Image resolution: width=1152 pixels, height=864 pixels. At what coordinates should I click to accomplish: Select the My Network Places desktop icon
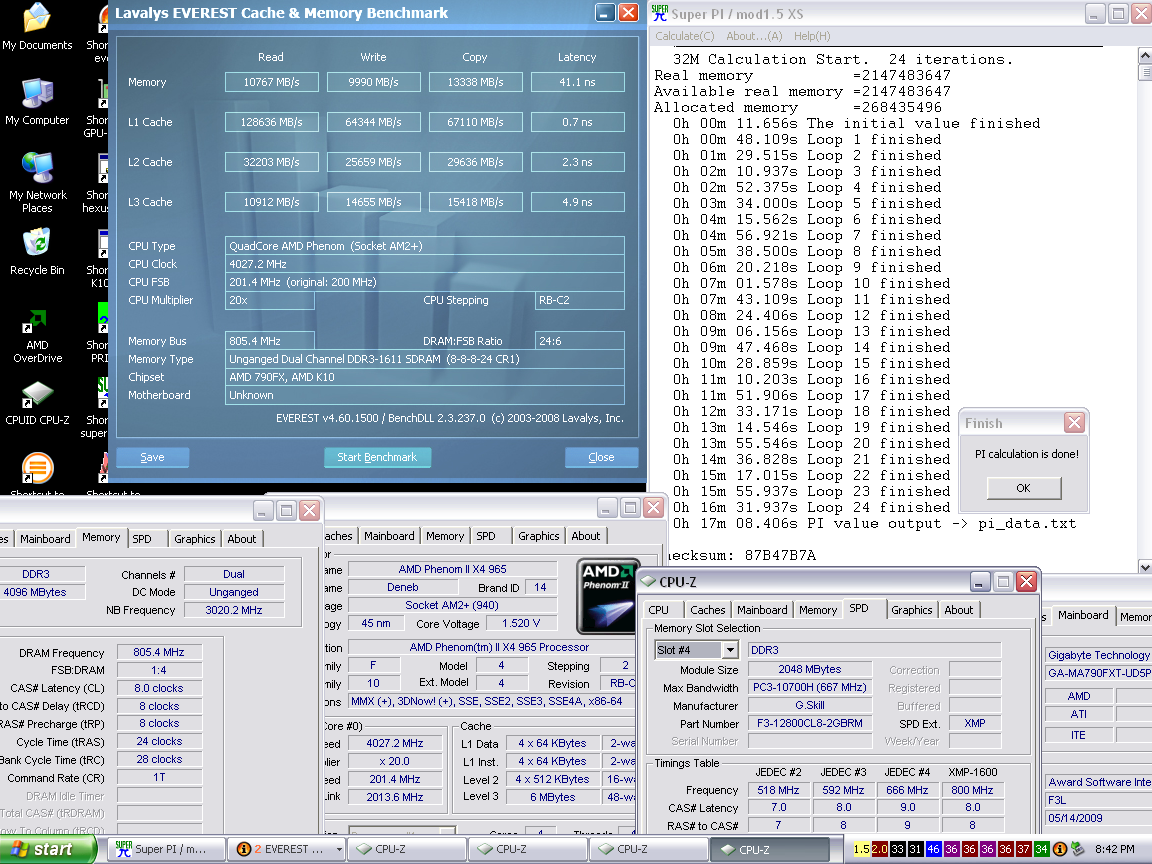[37, 182]
